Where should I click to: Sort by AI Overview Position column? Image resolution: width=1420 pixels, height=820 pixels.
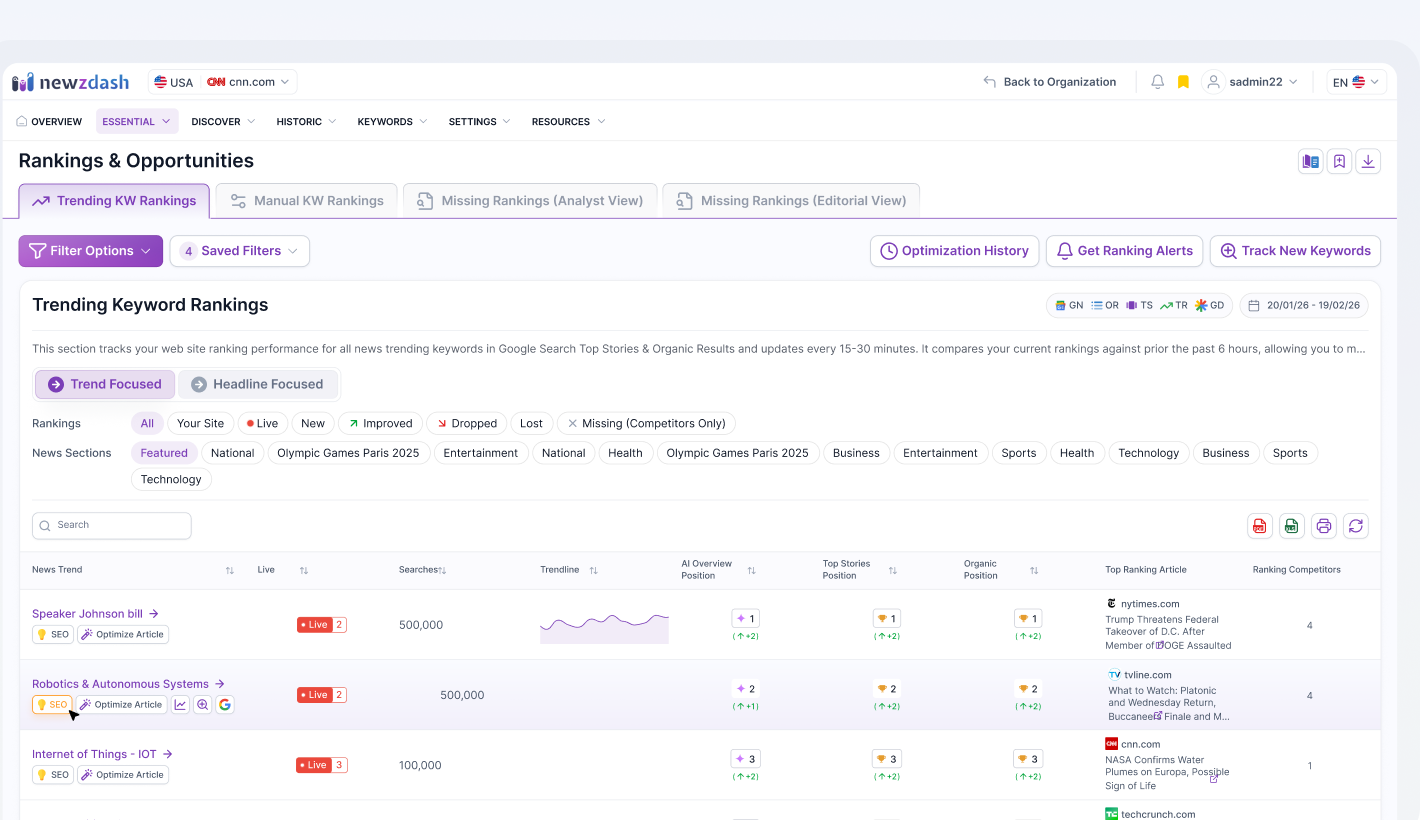point(751,570)
